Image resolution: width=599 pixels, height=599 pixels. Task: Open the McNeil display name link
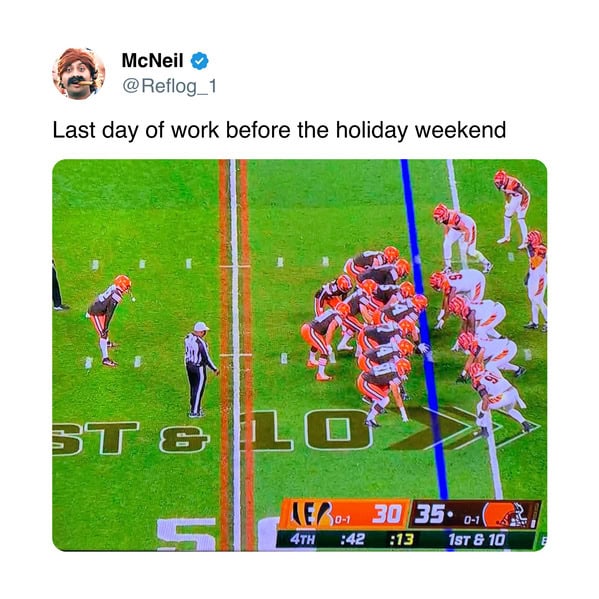[152, 61]
